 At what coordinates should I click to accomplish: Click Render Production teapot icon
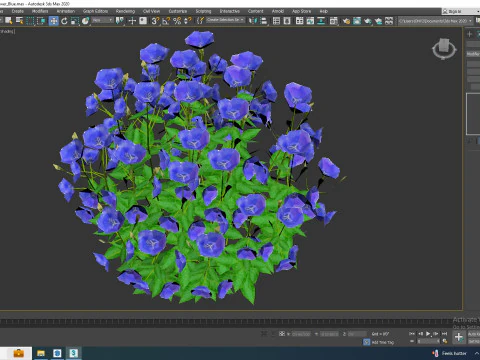(368, 21)
